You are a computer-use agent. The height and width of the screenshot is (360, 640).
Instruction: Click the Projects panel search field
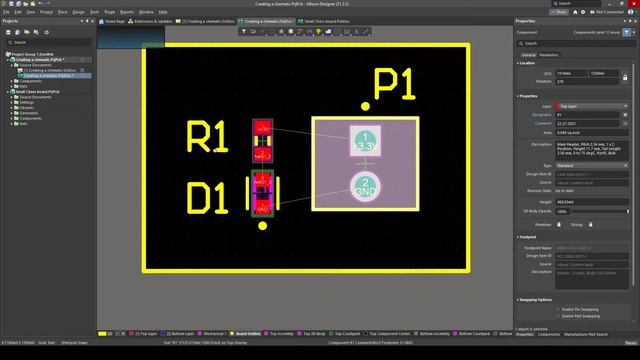[48, 42]
